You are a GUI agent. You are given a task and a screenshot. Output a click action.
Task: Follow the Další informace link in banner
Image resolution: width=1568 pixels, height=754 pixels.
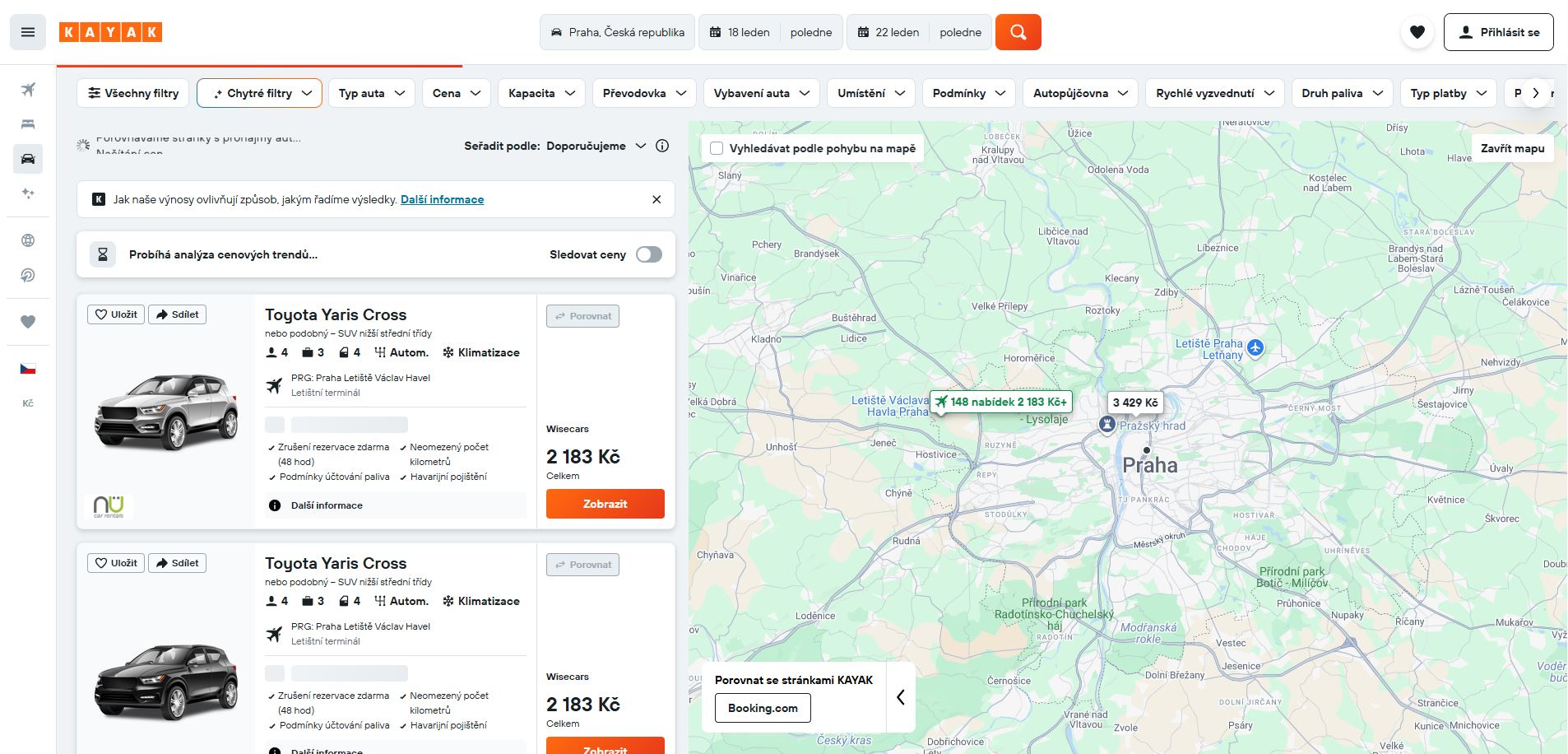click(442, 199)
